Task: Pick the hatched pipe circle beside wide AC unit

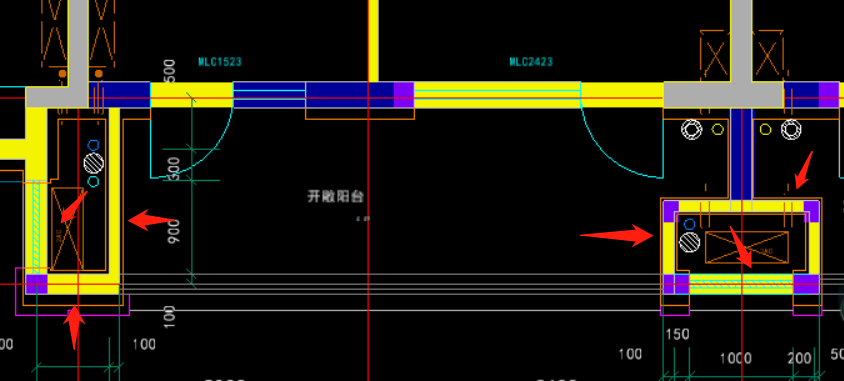Action: click(690, 242)
